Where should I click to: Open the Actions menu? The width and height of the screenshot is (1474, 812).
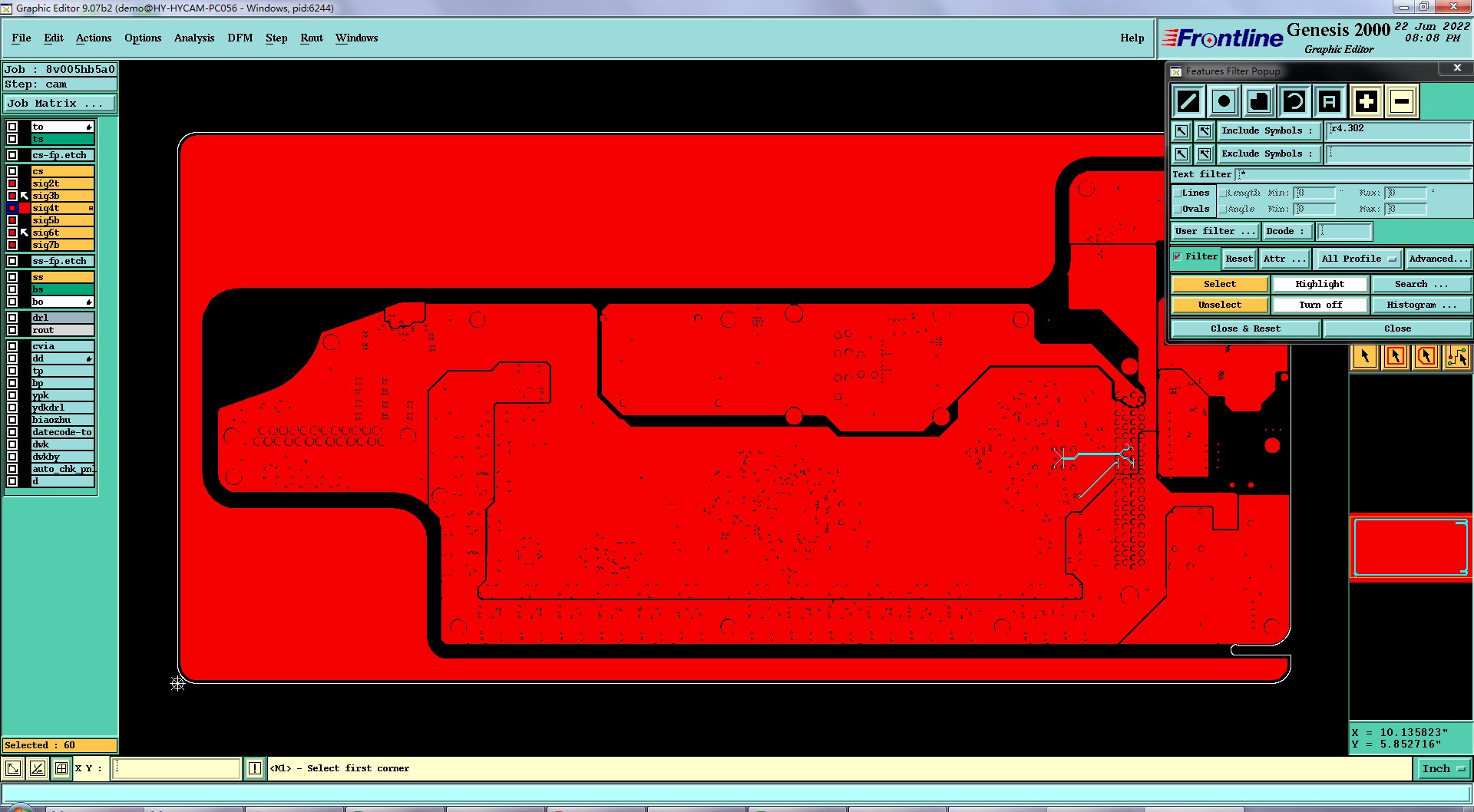pos(94,38)
